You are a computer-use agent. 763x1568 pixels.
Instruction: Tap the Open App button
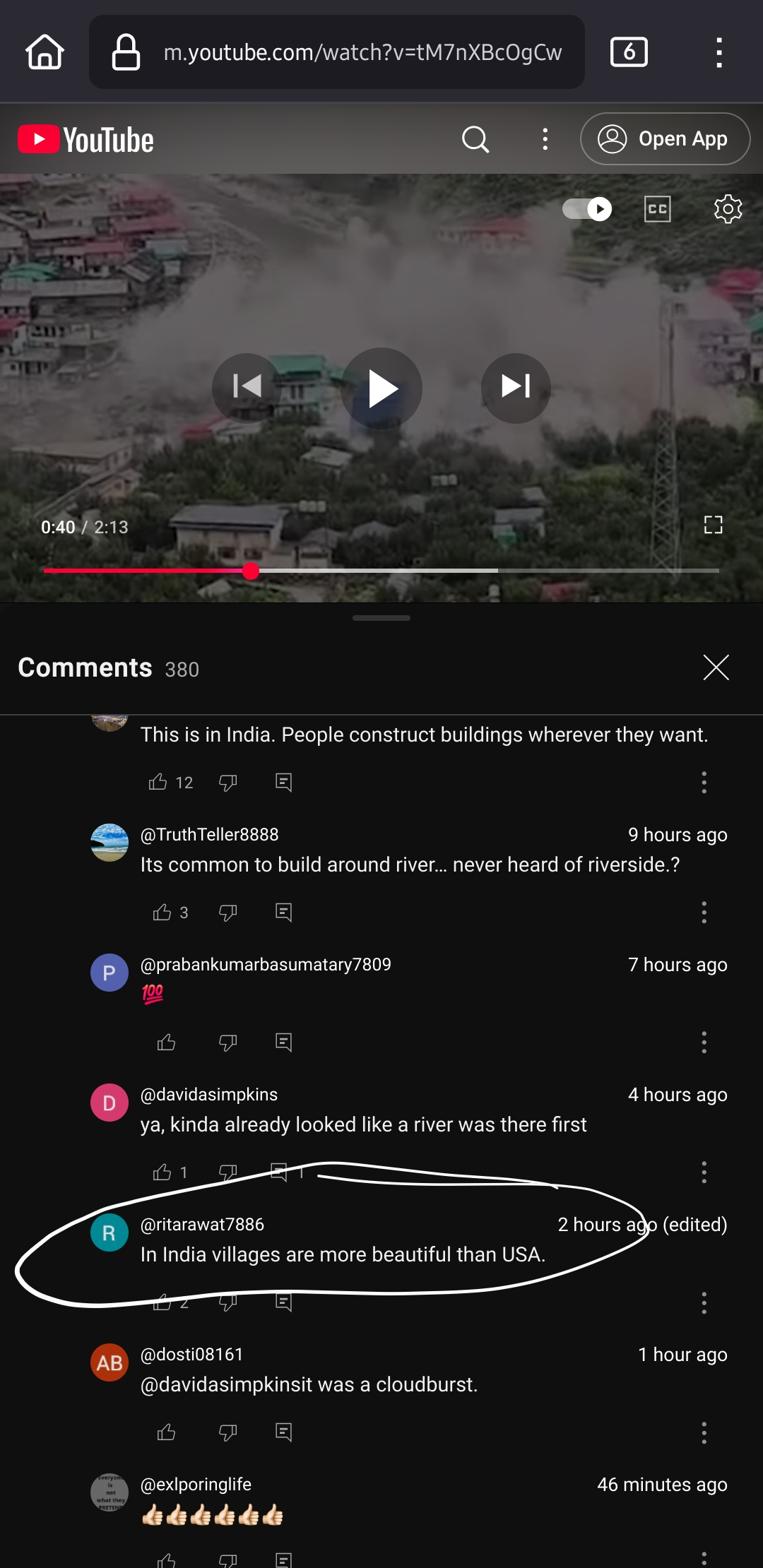coord(665,139)
